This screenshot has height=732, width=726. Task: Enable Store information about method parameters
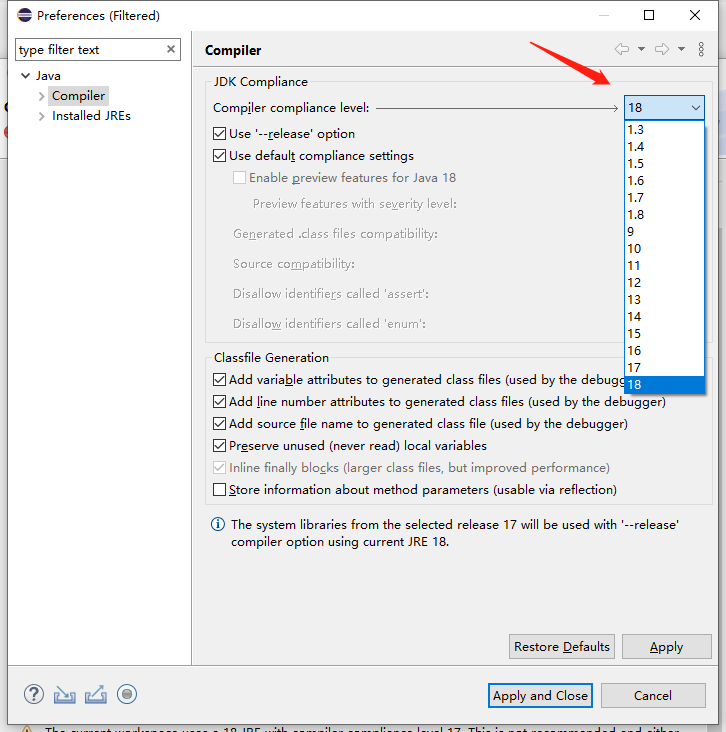(x=220, y=490)
